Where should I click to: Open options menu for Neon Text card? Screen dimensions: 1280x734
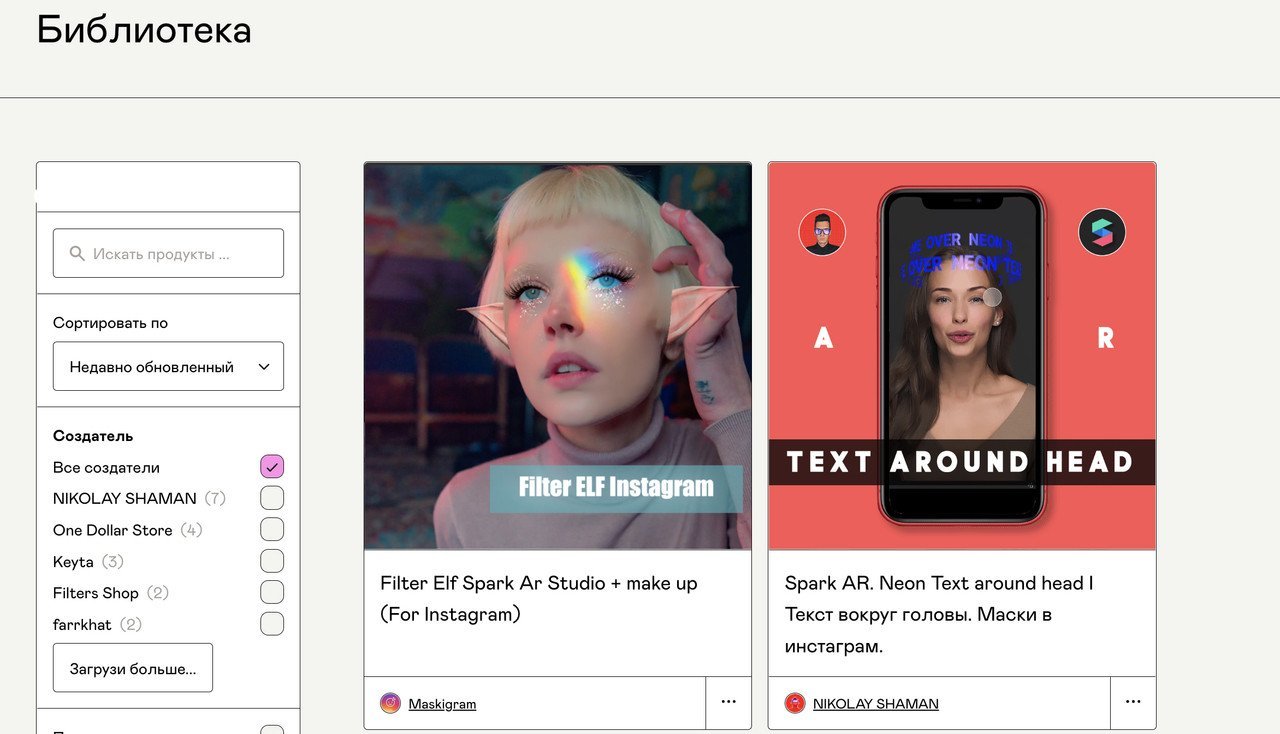[x=1132, y=702]
